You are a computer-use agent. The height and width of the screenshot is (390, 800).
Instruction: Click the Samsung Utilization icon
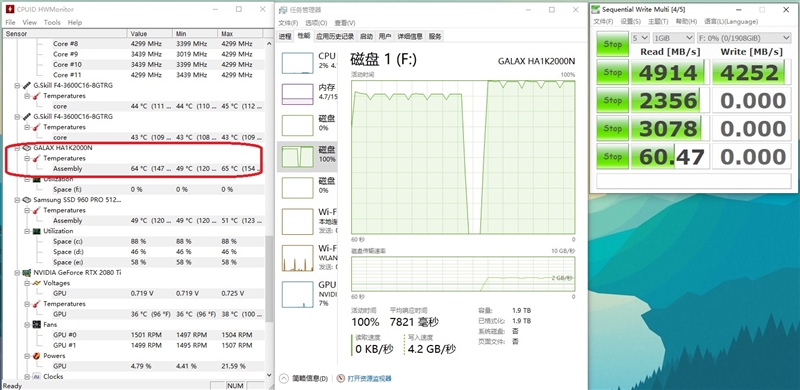[36, 231]
